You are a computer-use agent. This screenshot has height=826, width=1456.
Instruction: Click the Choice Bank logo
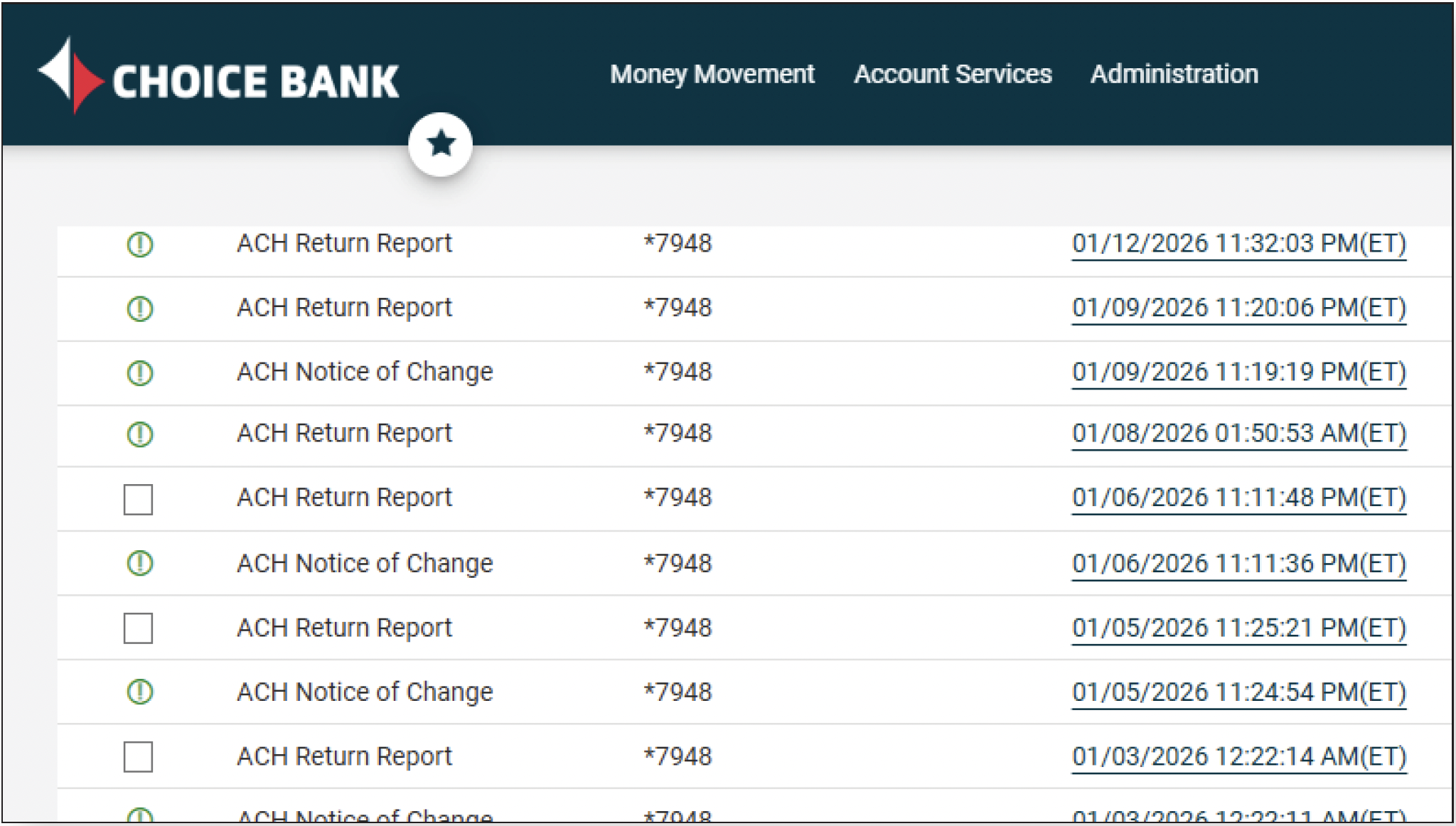click(x=218, y=77)
